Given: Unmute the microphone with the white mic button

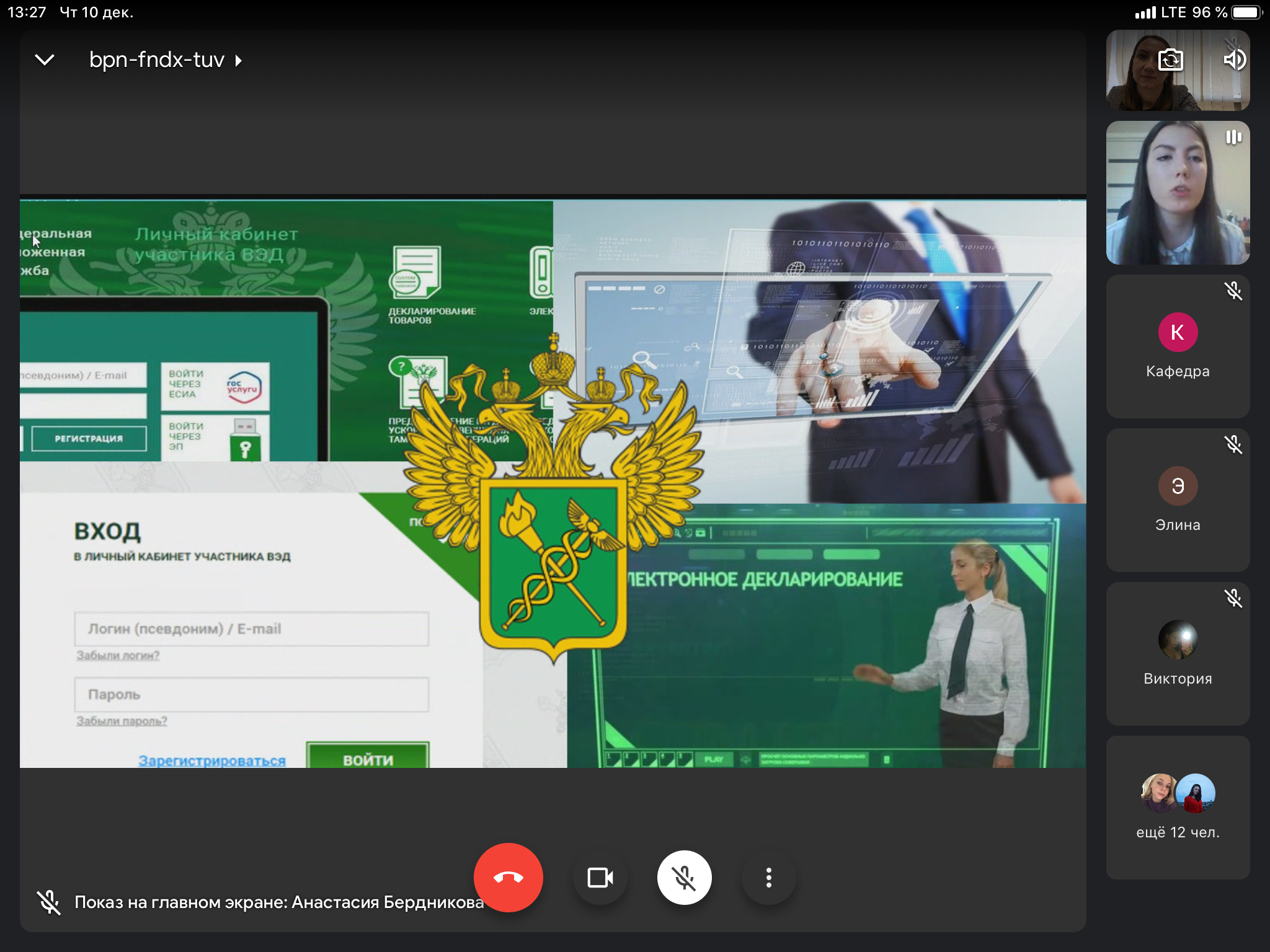Looking at the screenshot, I should coord(685,878).
